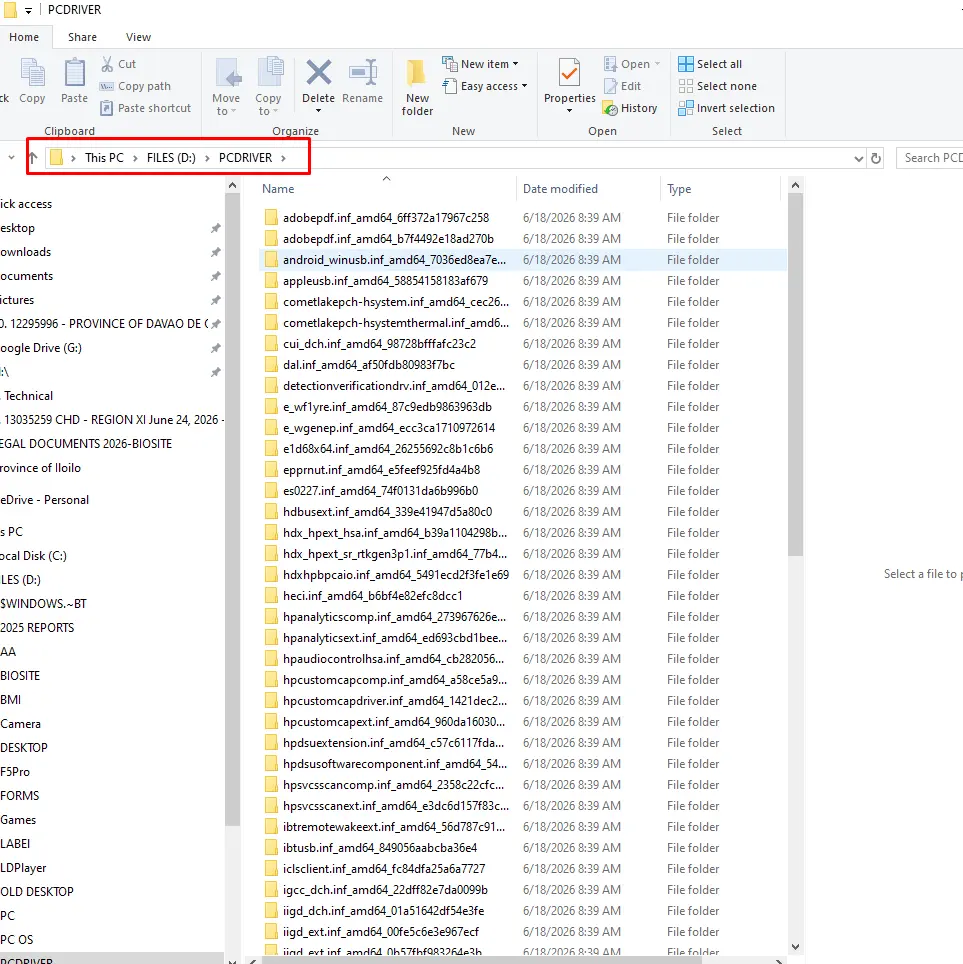This screenshot has height=964, width=963.
Task: Click Select none
Action: click(718, 86)
